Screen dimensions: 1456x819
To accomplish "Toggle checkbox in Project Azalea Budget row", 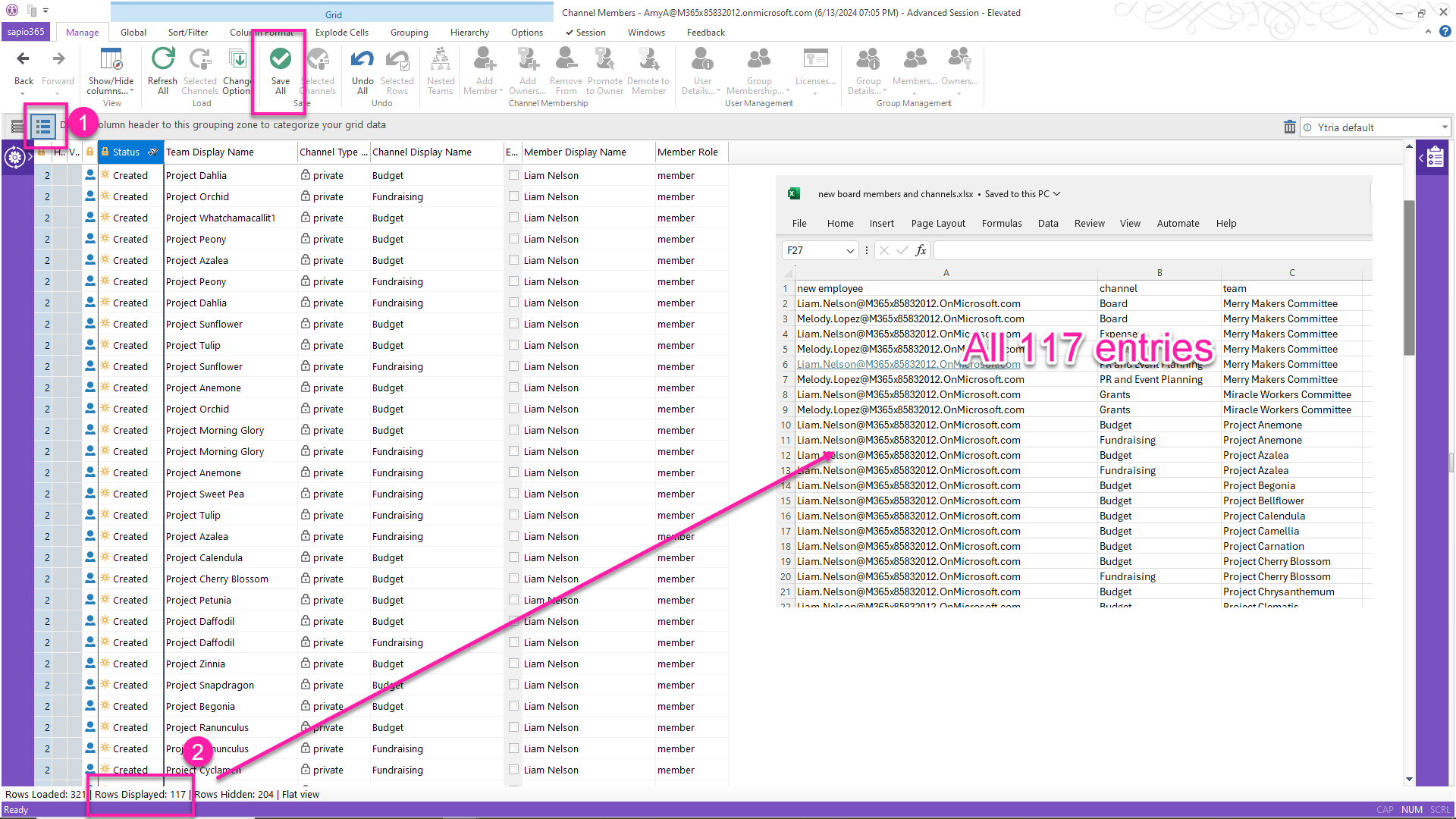I will click(x=513, y=260).
